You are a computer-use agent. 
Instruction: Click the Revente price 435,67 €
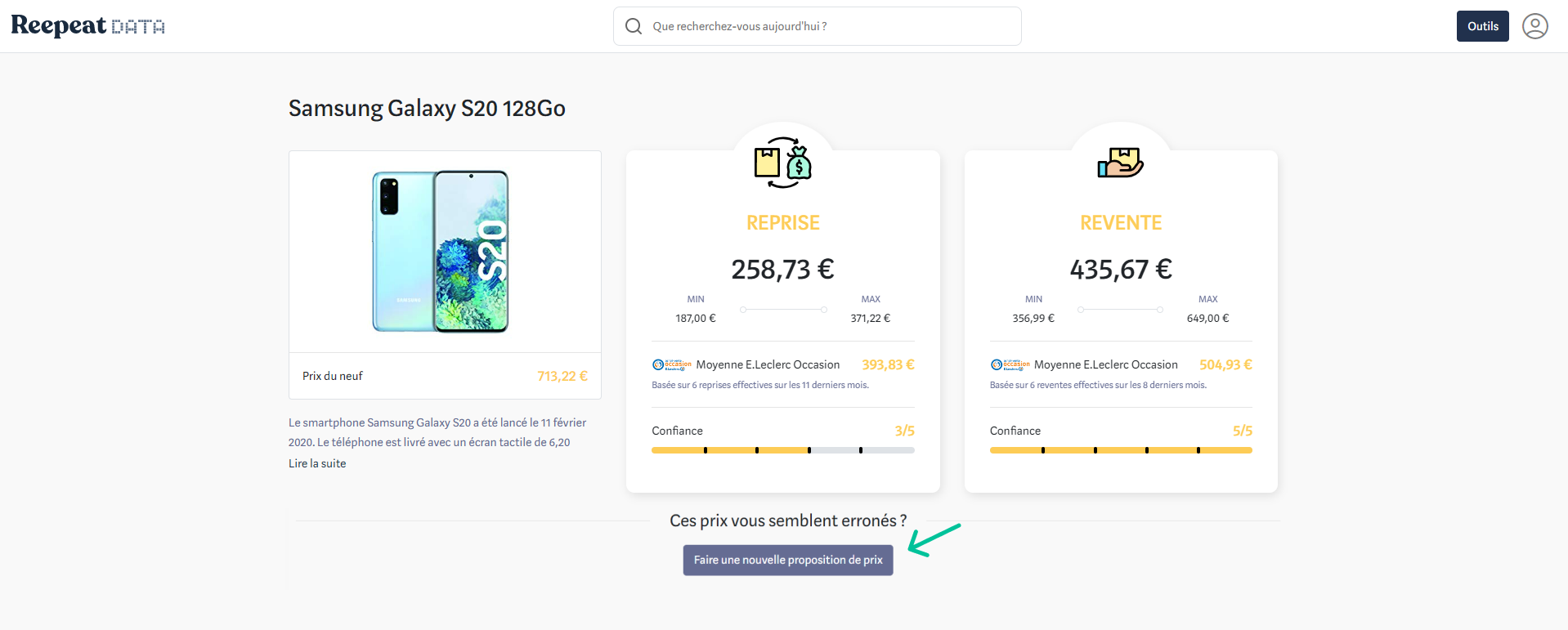click(1121, 269)
